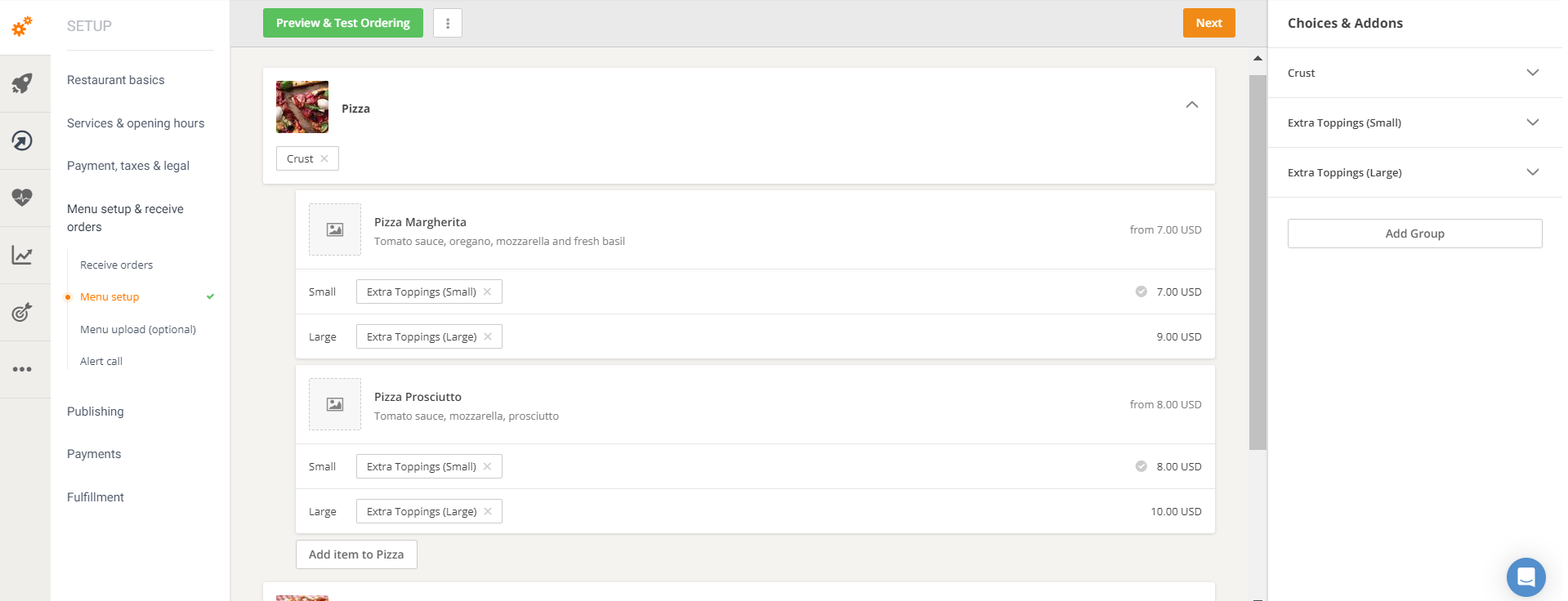Click the Choices & Addons heading
Screen dimensions: 1568x601
1345,23
